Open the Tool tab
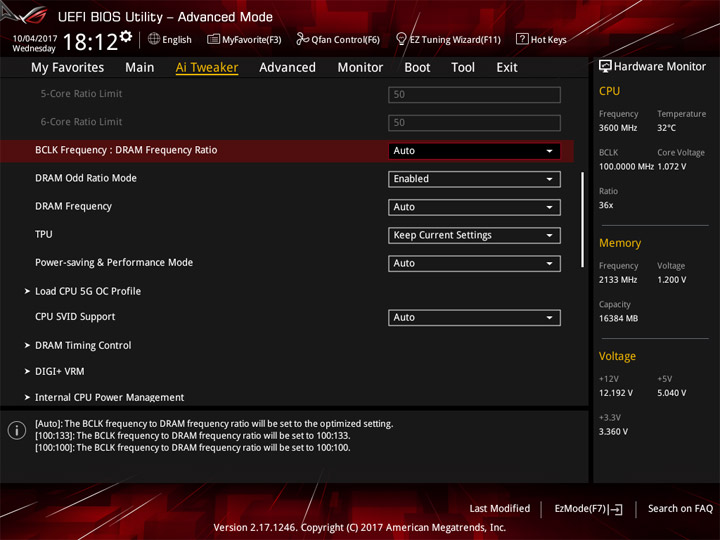Screen dimensions: 720x540 coord(463,68)
